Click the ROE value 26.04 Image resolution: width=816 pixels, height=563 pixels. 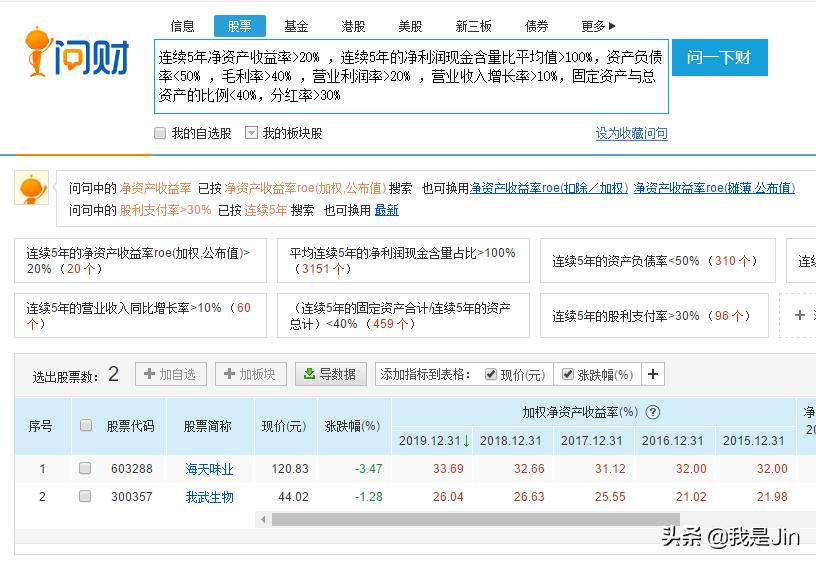pyautogui.click(x=448, y=497)
